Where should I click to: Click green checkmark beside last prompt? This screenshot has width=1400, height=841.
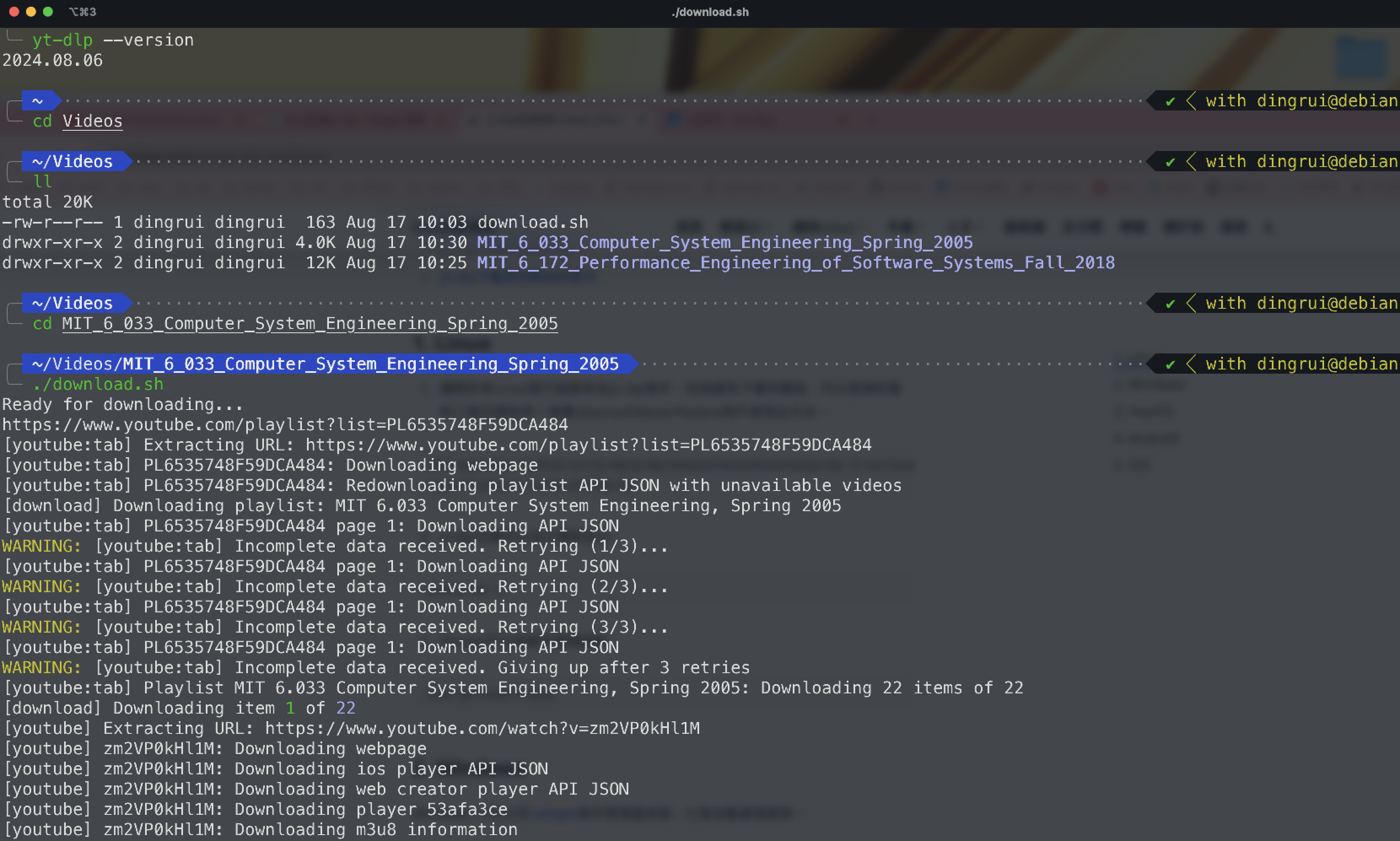(1171, 364)
